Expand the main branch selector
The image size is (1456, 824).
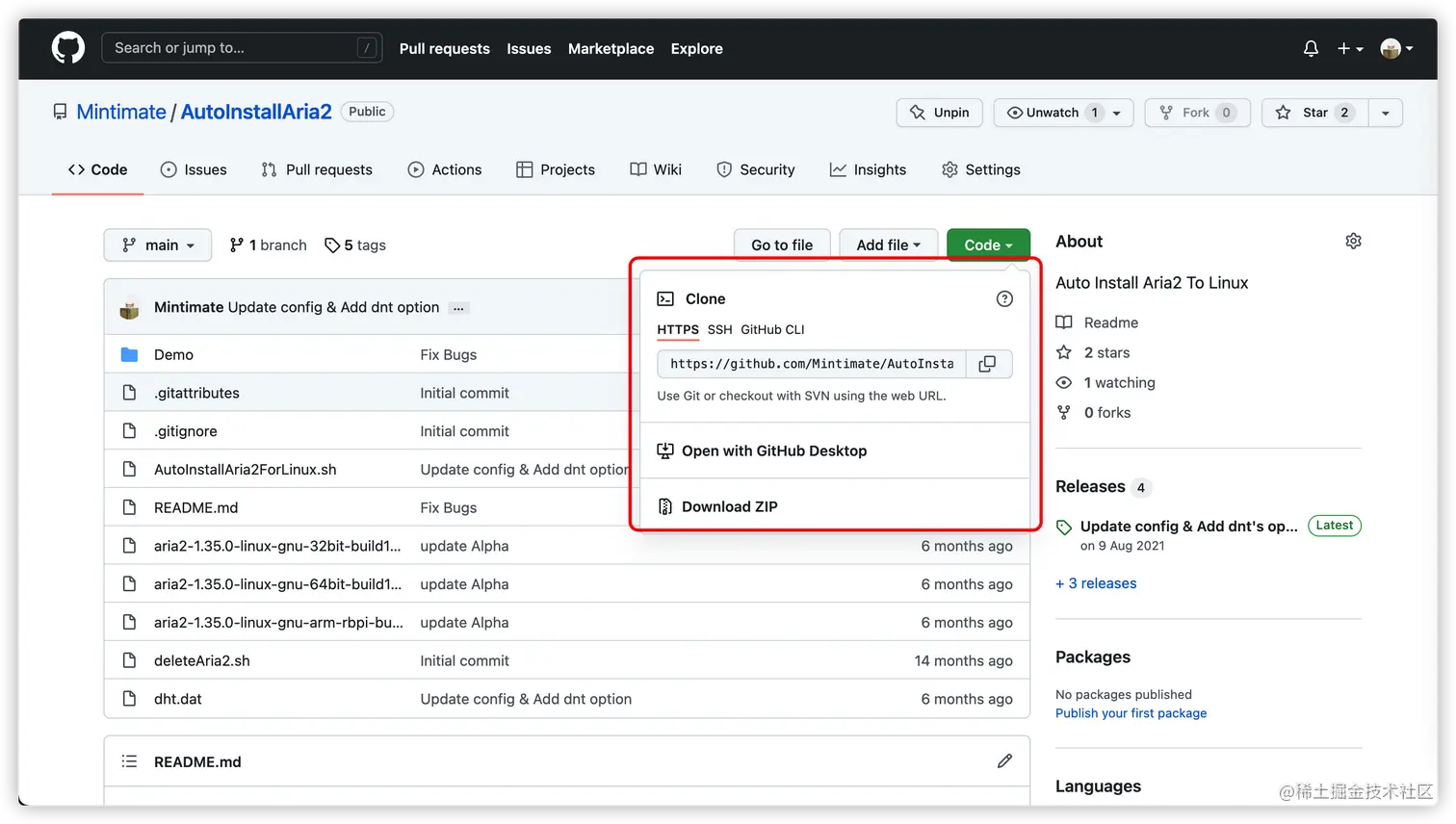coord(158,245)
